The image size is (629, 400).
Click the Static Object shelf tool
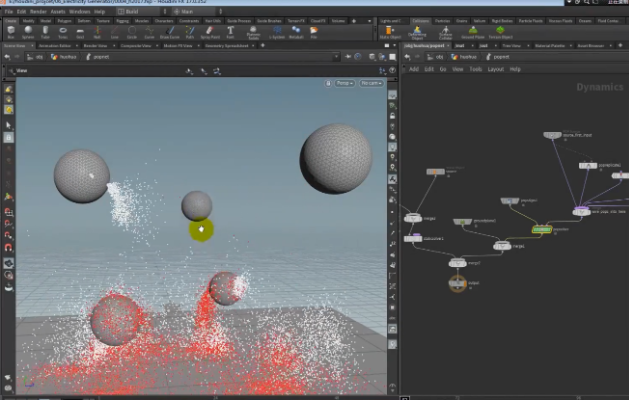click(x=390, y=33)
